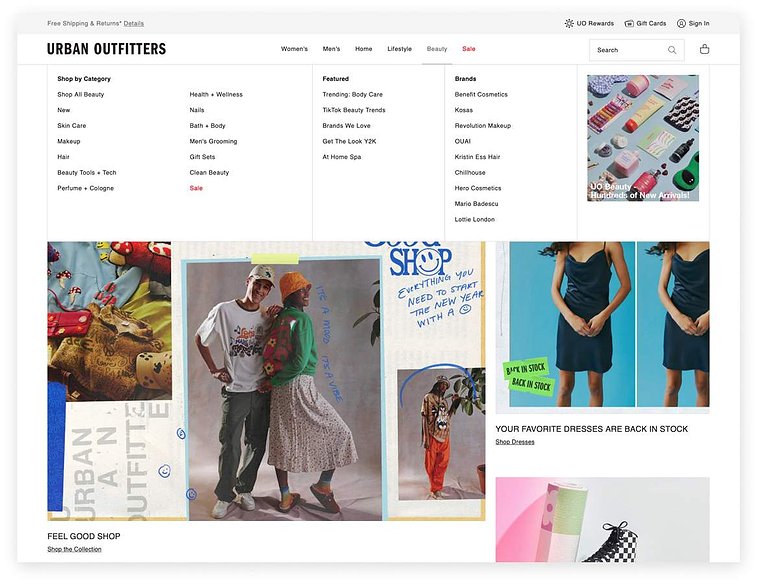Select Clean Beauty

(209, 172)
